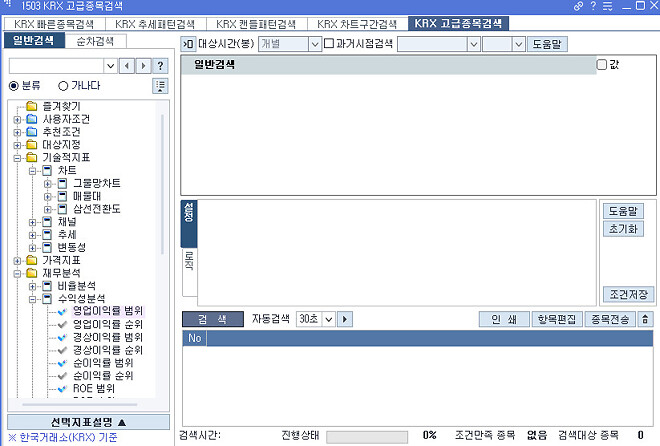Click the previous arrow next to search box
Screen dimensions: 660x446
click(x=127, y=66)
